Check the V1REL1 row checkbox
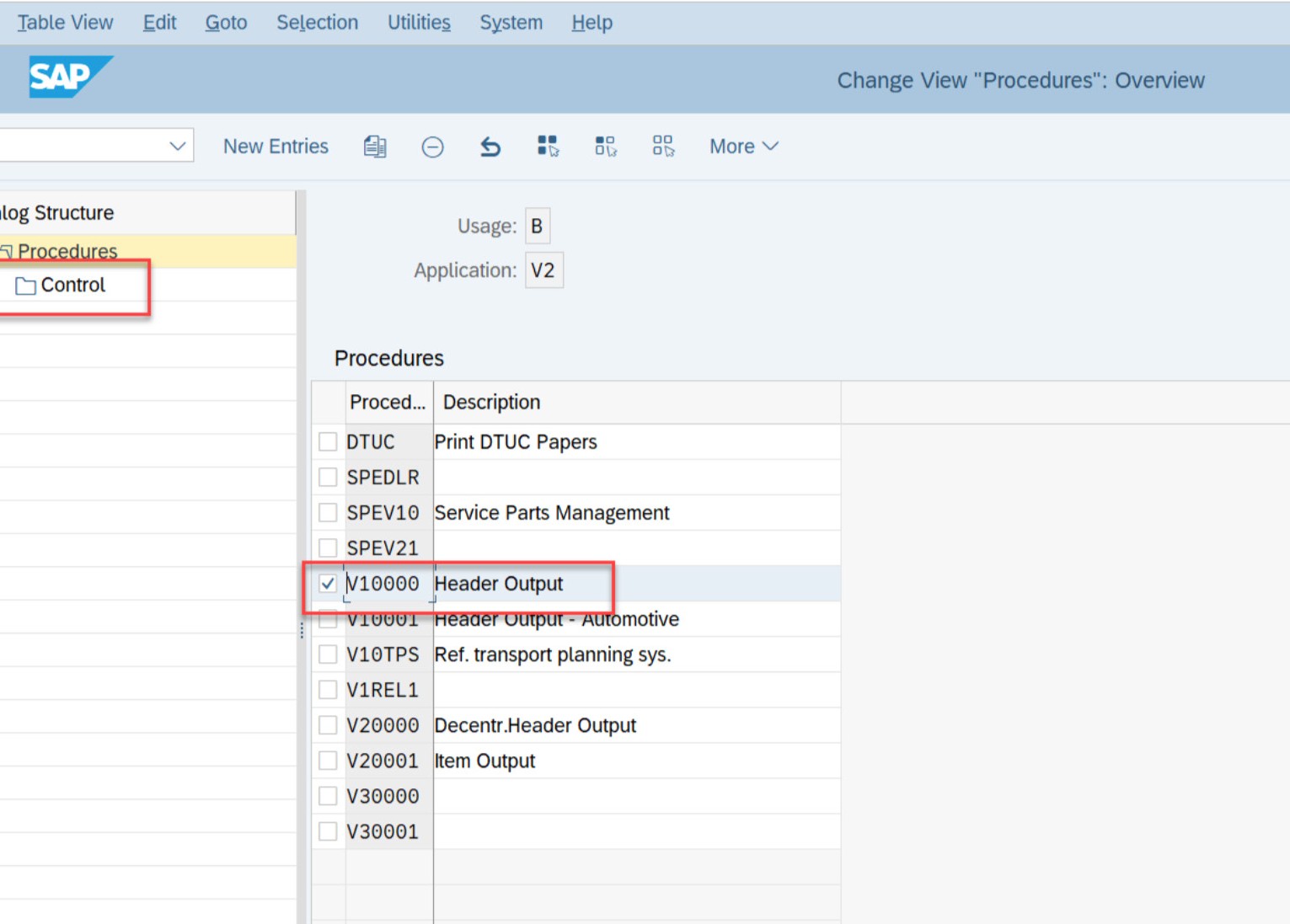Screen dimensions: 1290x924 pyautogui.click(x=328, y=689)
